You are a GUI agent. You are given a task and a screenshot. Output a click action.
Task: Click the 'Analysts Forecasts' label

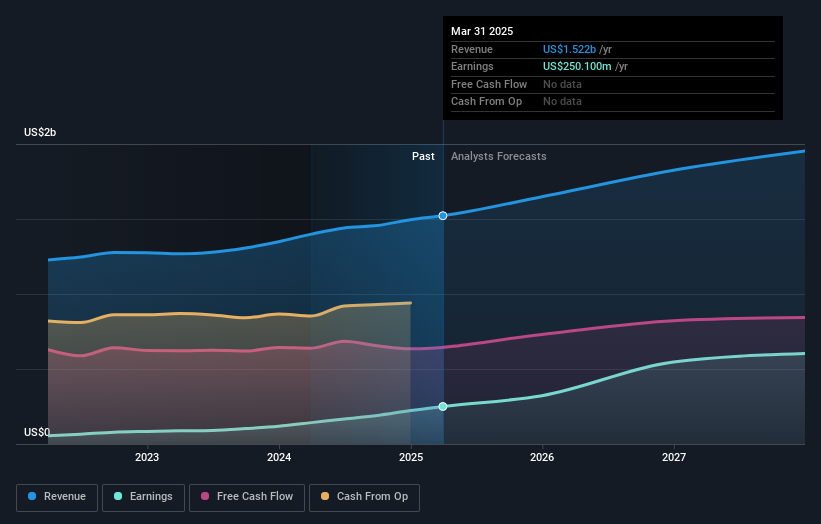pos(498,156)
